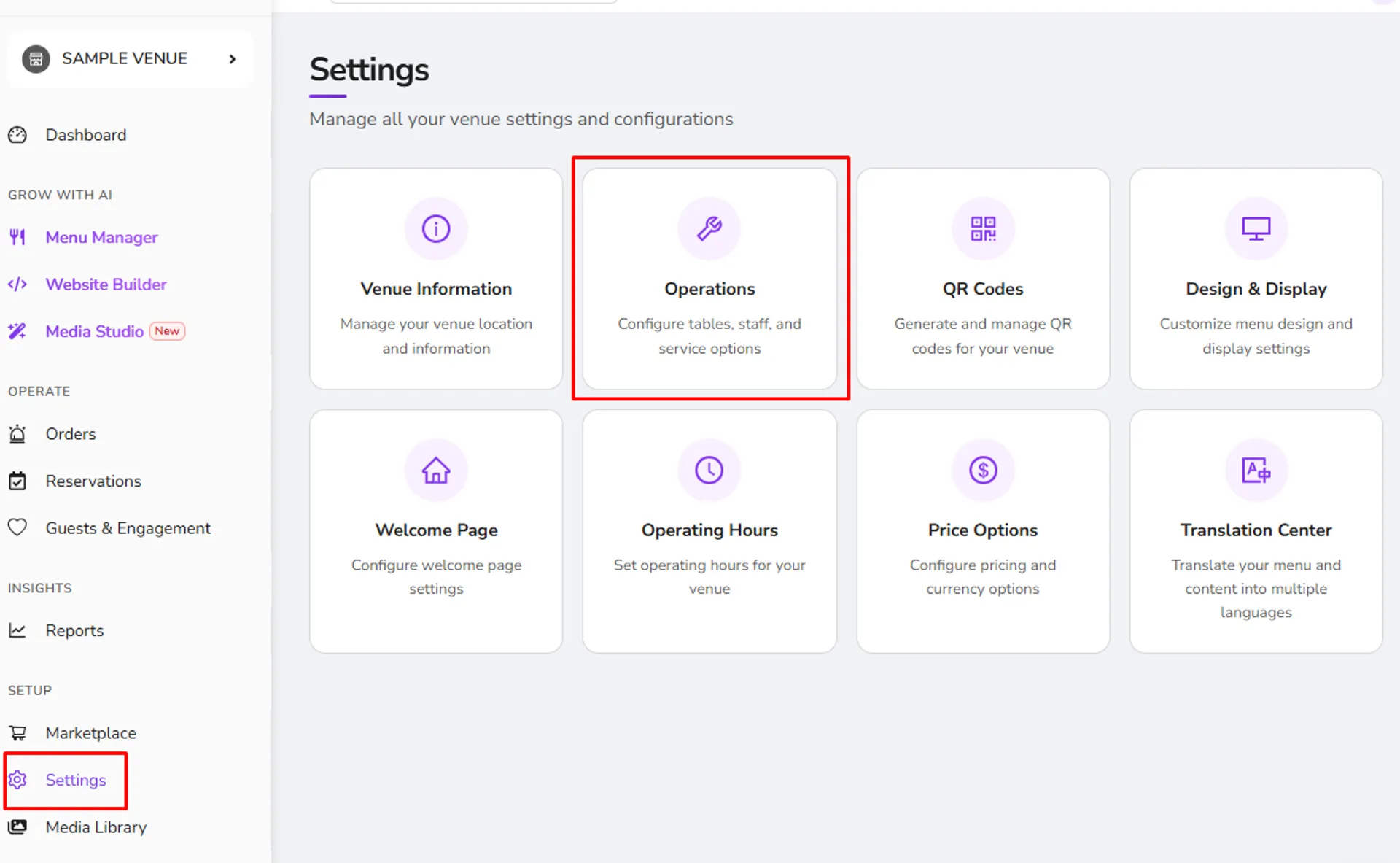
Task: Open Guests & Engagement section
Action: [128, 528]
